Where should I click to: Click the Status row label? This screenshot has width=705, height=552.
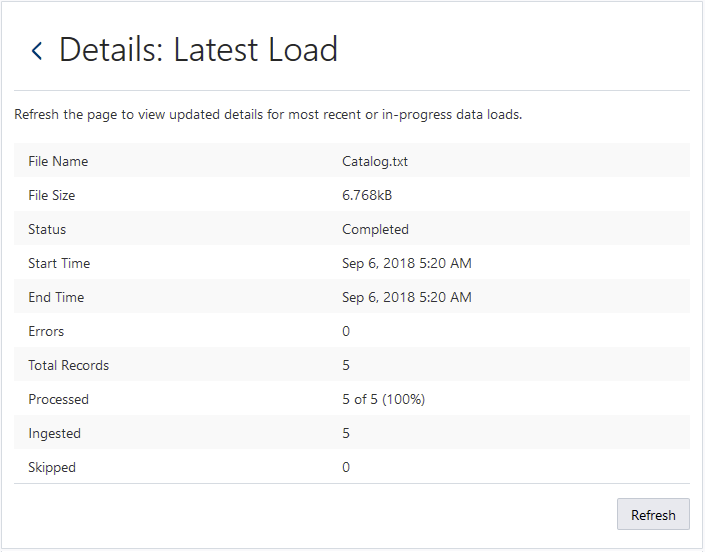click(x=47, y=229)
